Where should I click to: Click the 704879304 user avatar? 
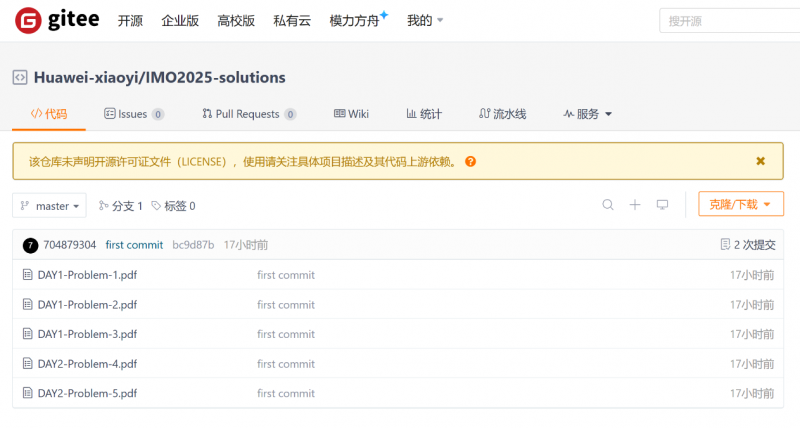pyautogui.click(x=30, y=245)
